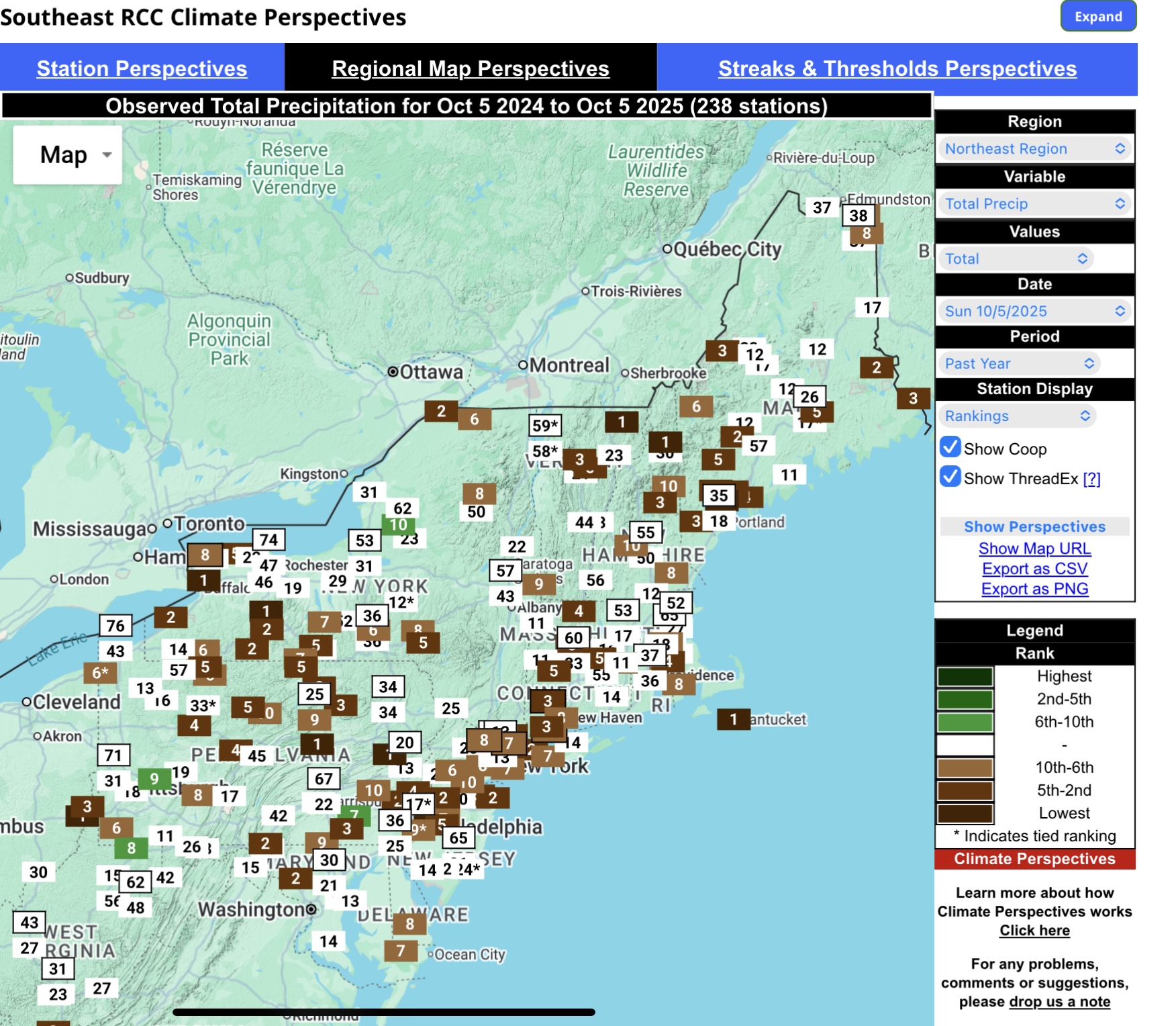The height and width of the screenshot is (1026, 1176).
Task: Click the station marker ranked 76 near Lake Erie
Action: pyautogui.click(x=115, y=626)
